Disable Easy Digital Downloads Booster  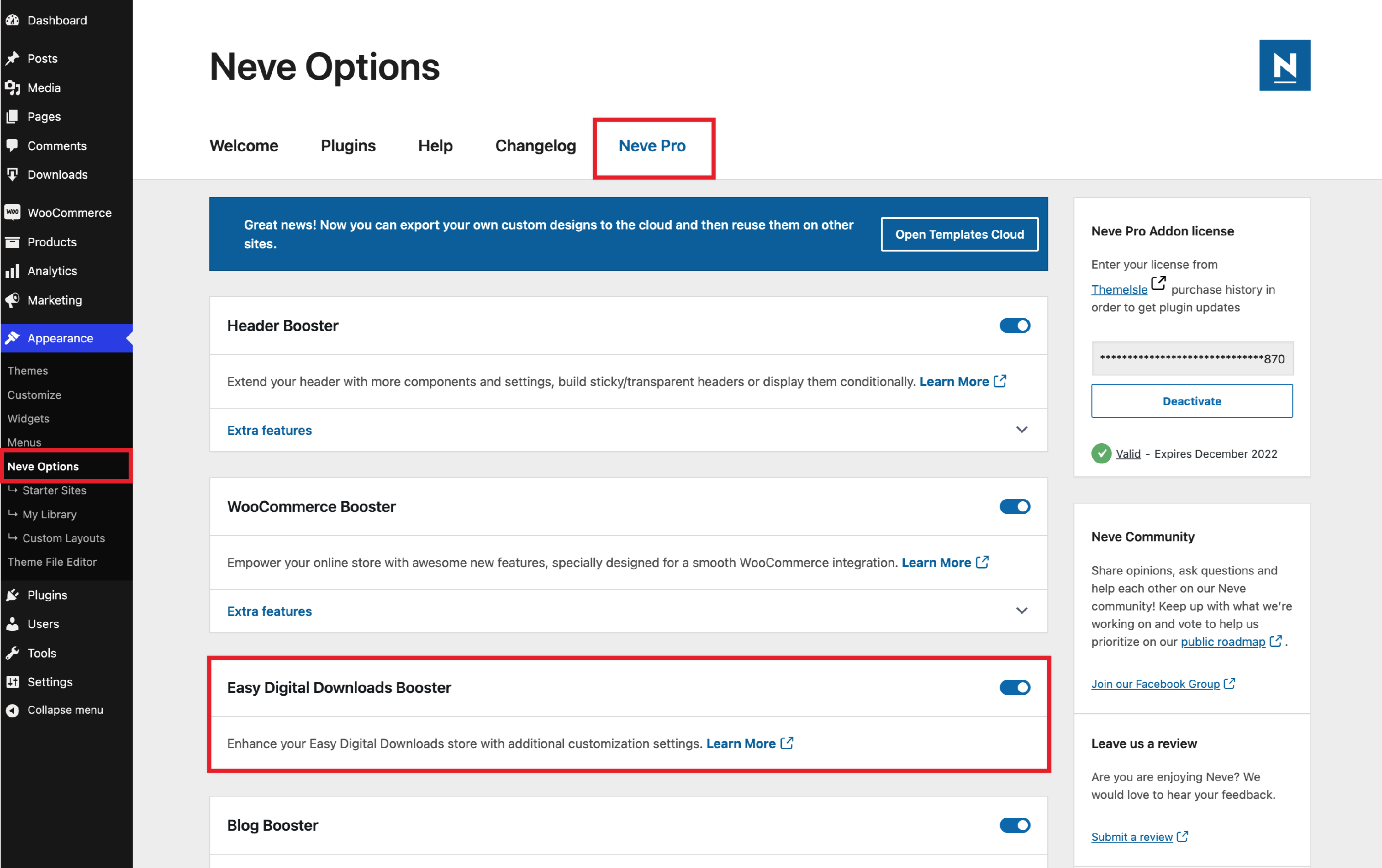tap(1015, 687)
